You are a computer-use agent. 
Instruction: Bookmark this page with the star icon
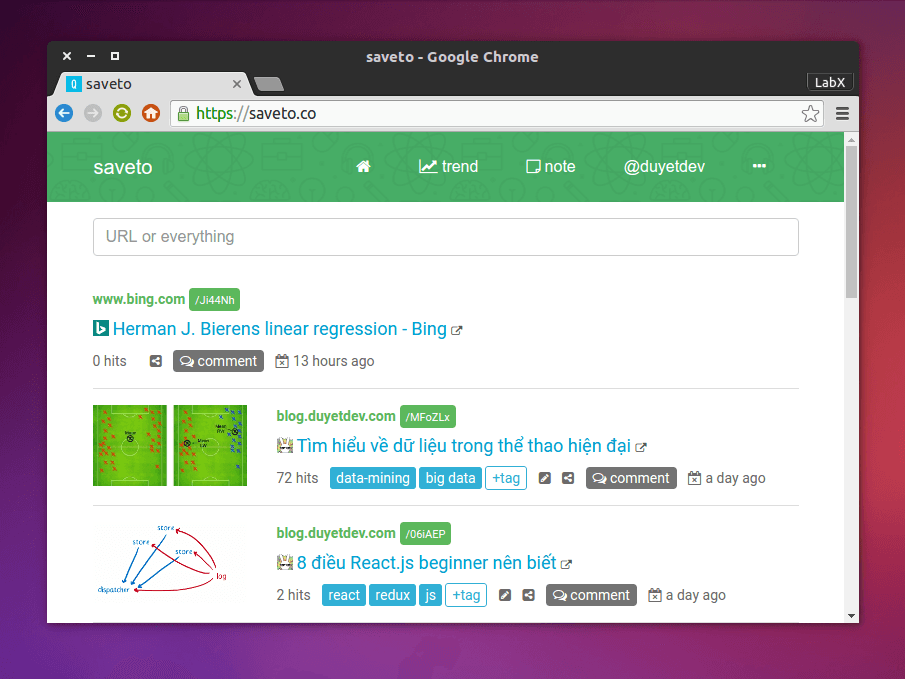(810, 114)
